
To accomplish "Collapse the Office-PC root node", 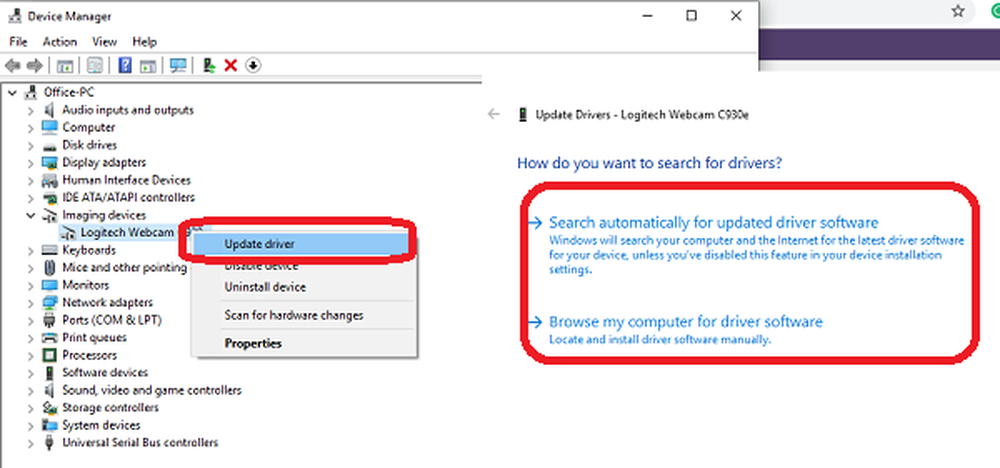I will (x=12, y=92).
